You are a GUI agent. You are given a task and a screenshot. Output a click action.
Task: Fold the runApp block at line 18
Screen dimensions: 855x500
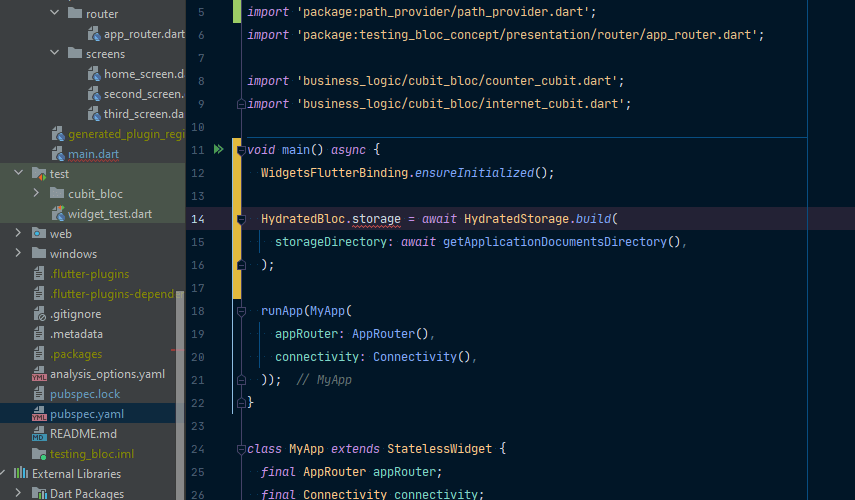(241, 311)
